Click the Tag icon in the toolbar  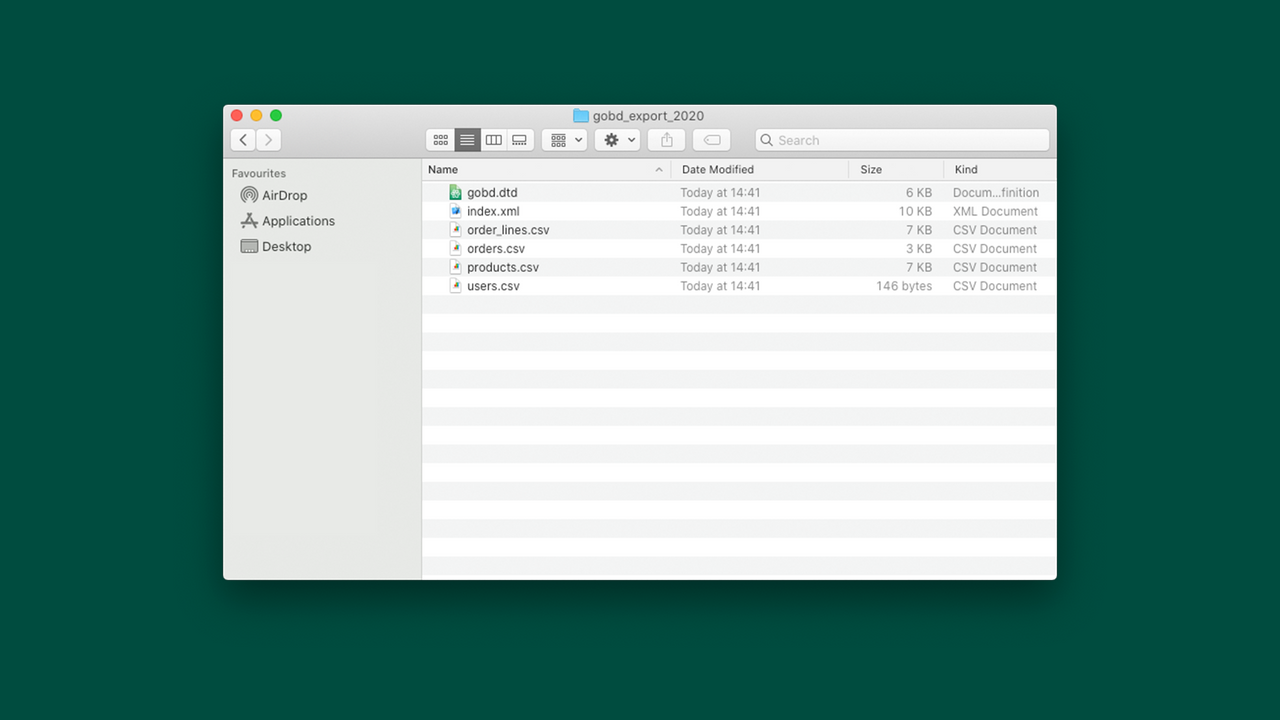coord(711,139)
